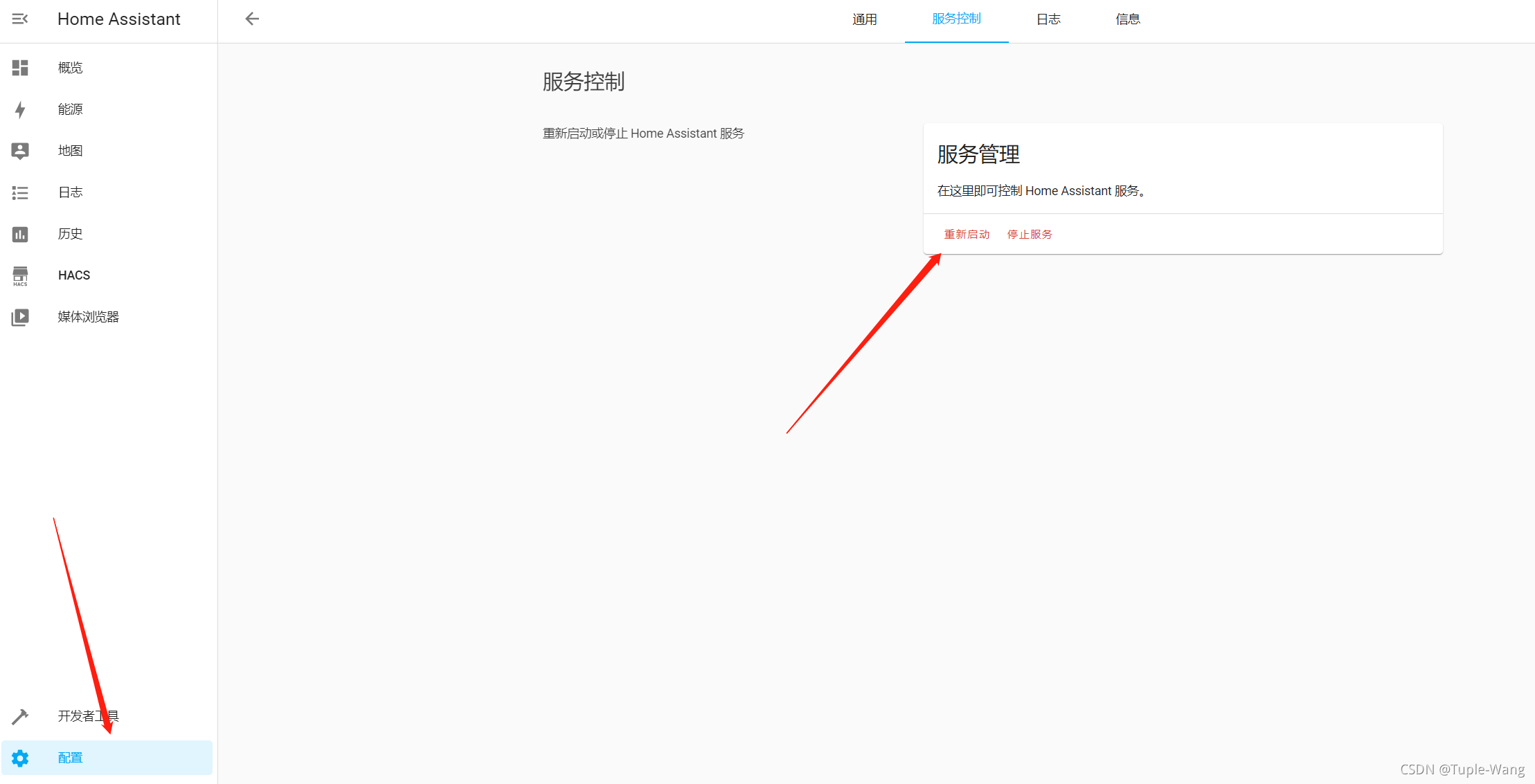This screenshot has width=1535, height=784.
Task: Select the 服务控制 tab
Action: [x=956, y=19]
